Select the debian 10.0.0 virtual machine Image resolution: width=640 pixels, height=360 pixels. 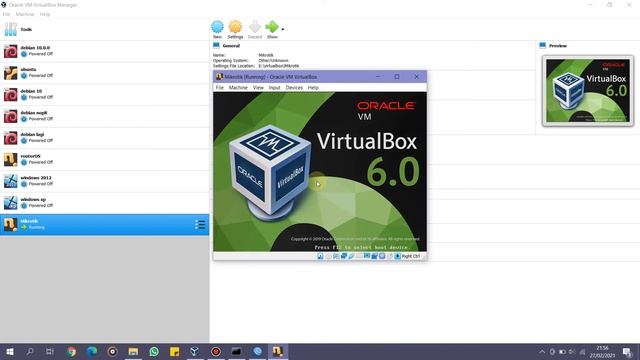click(104, 51)
